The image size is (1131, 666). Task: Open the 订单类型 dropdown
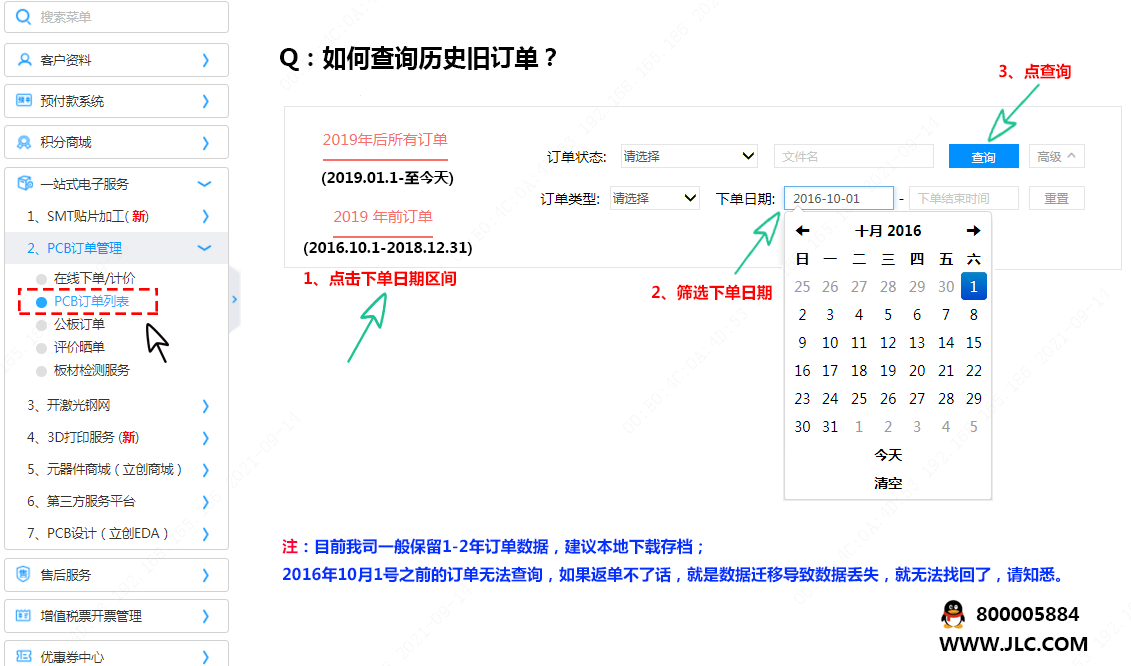coord(654,198)
